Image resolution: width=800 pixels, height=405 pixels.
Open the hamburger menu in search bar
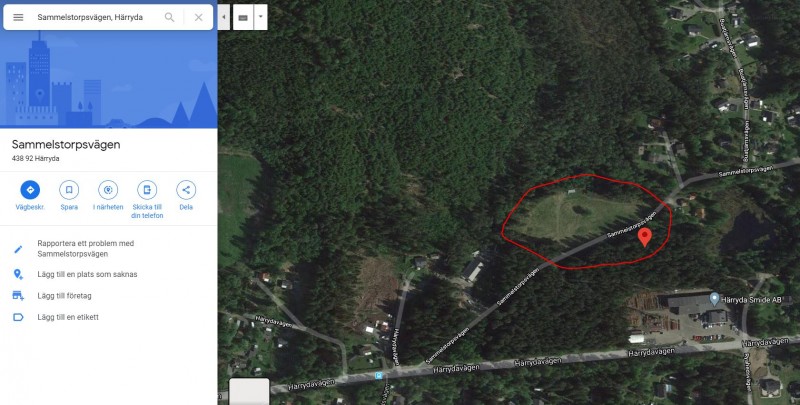[18, 17]
